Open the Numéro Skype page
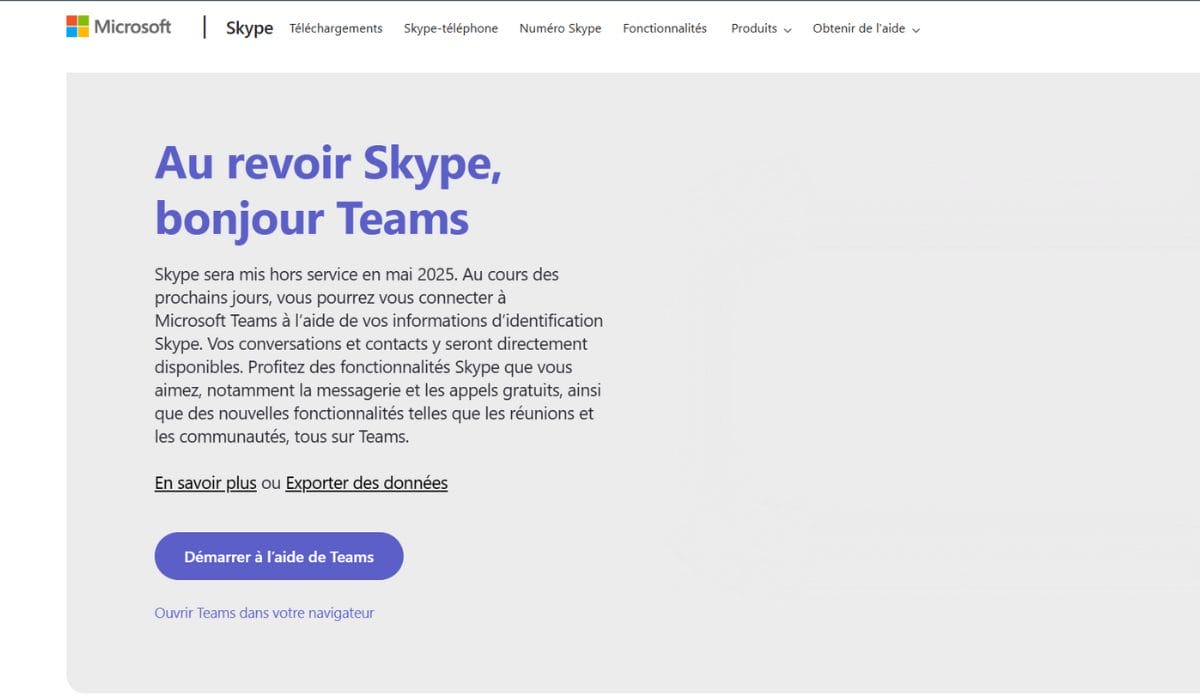The image size is (1200, 700). pyautogui.click(x=559, y=30)
